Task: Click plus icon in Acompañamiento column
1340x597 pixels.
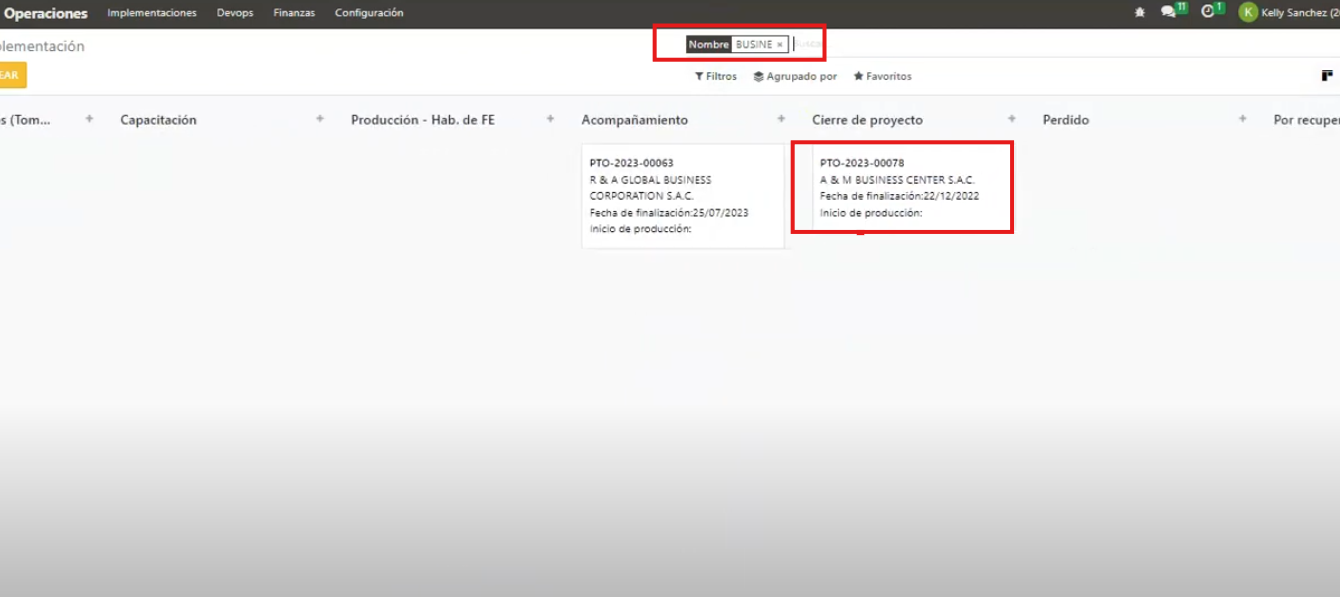Action: click(781, 119)
